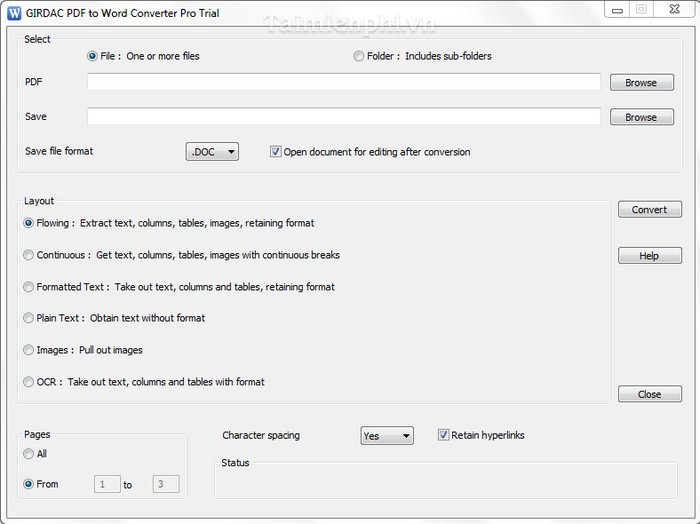This screenshot has height=524, width=700.
Task: Choose the Continuous layout option
Action: pos(29,255)
